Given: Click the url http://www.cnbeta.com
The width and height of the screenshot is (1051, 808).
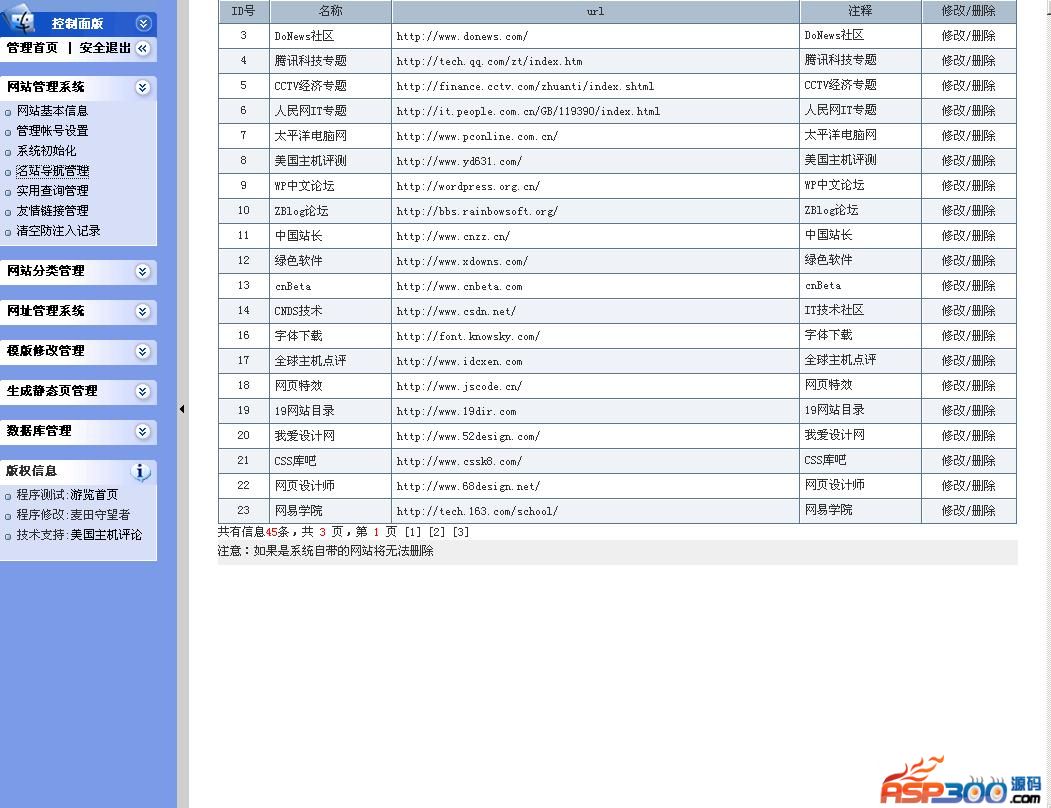Looking at the screenshot, I should point(459,286).
